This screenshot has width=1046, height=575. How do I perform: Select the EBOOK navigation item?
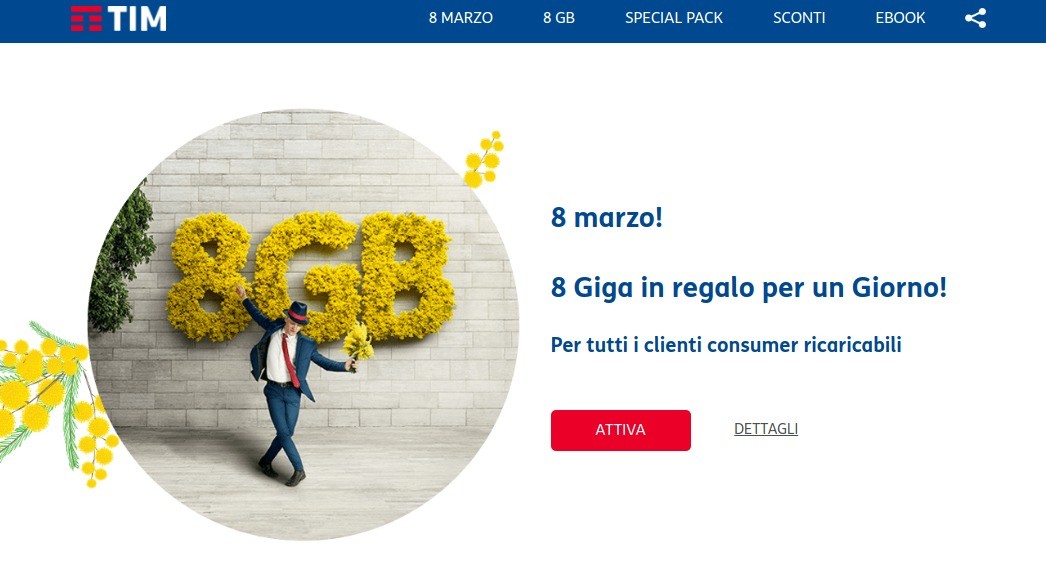[900, 18]
